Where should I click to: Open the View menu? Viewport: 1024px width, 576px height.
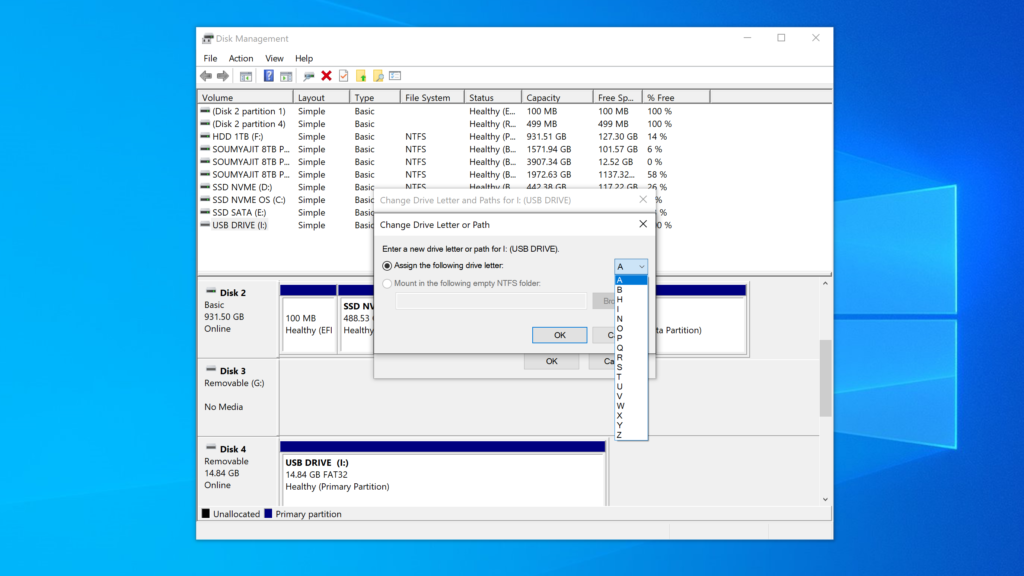[x=274, y=58]
